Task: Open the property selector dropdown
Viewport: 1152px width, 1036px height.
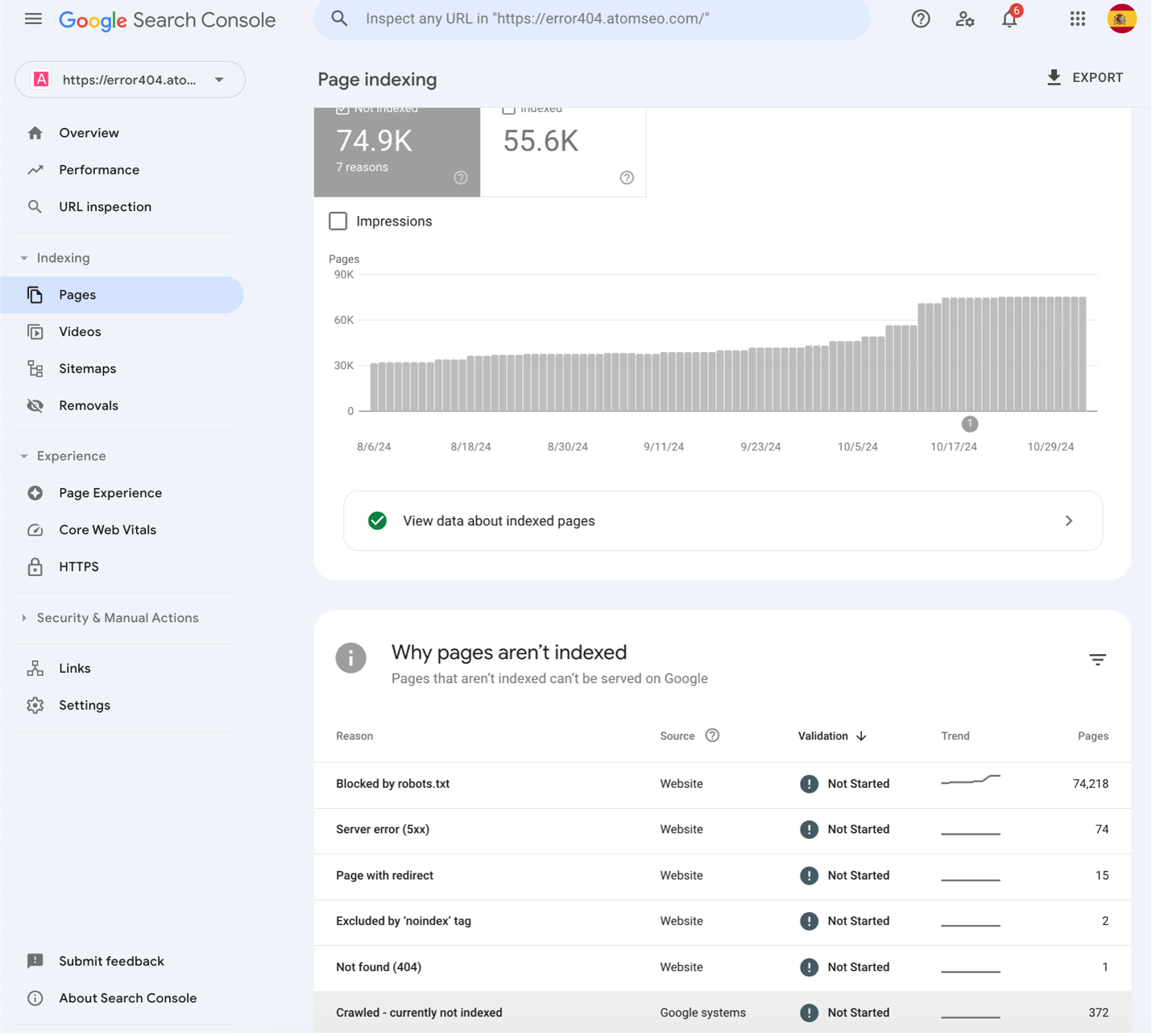Action: [x=130, y=80]
